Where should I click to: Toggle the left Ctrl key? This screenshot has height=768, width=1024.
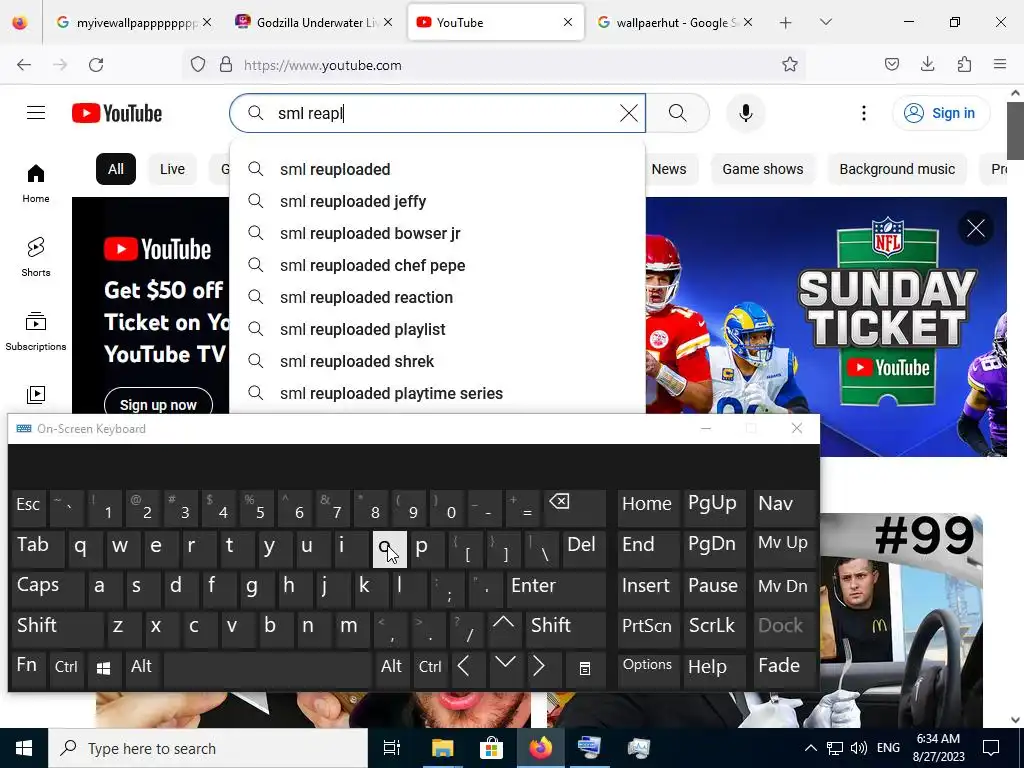tap(66, 667)
